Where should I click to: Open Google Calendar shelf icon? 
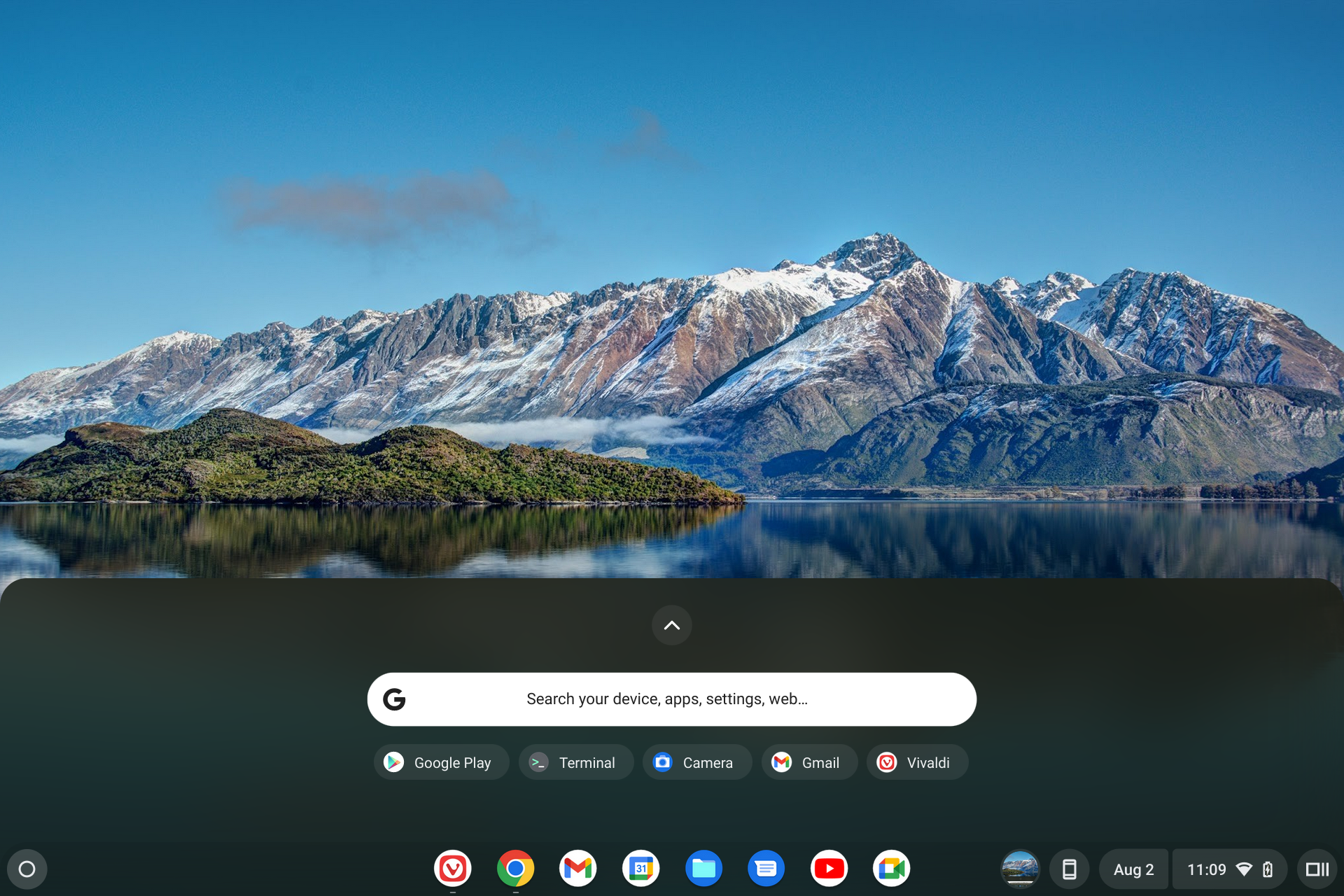(x=640, y=869)
